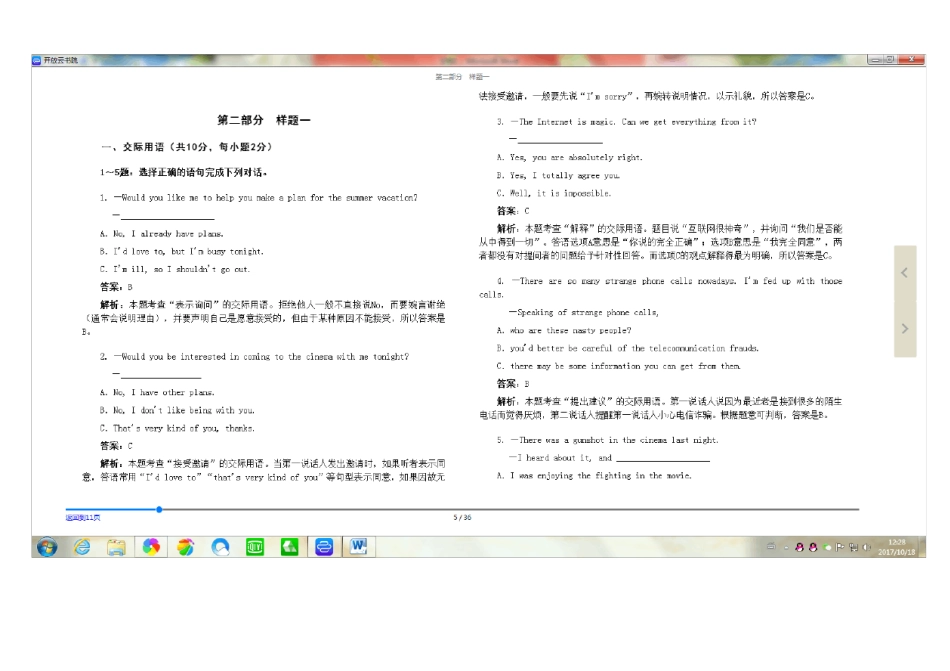
Task: Click option 'C. That's very kind of you, thanks.'
Action: coord(177,428)
